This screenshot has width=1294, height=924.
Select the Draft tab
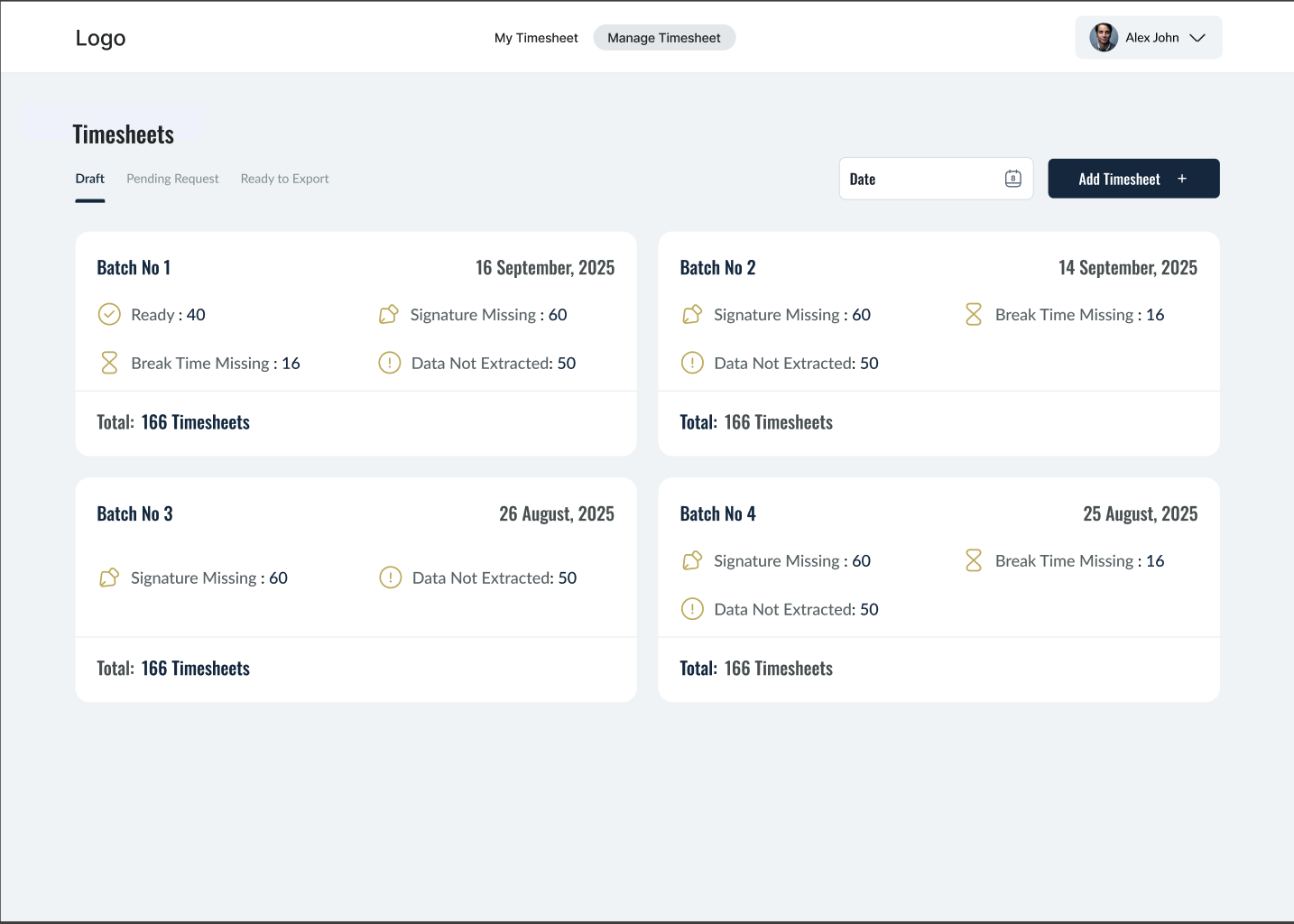pos(89,178)
